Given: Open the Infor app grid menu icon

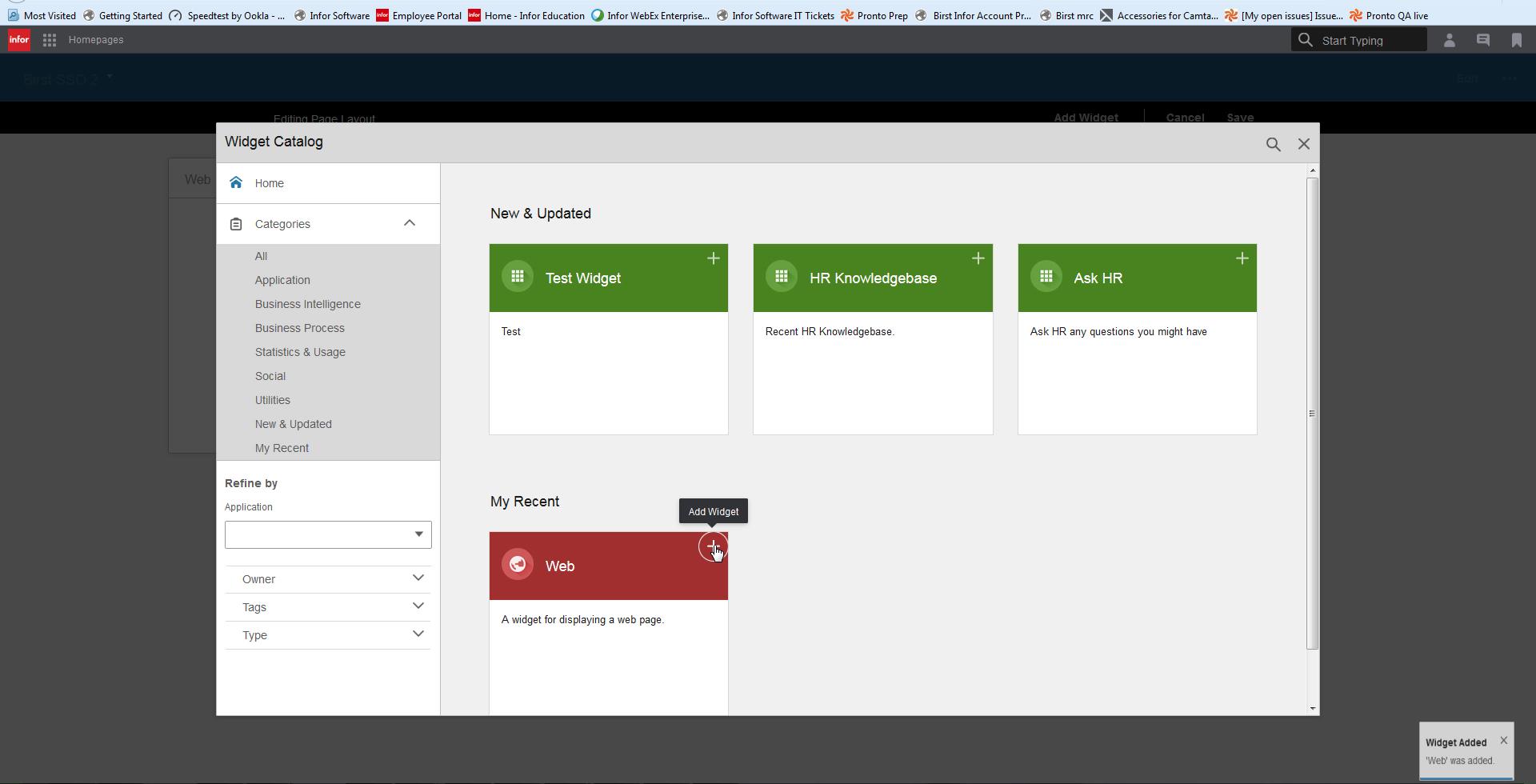Looking at the screenshot, I should (50, 40).
